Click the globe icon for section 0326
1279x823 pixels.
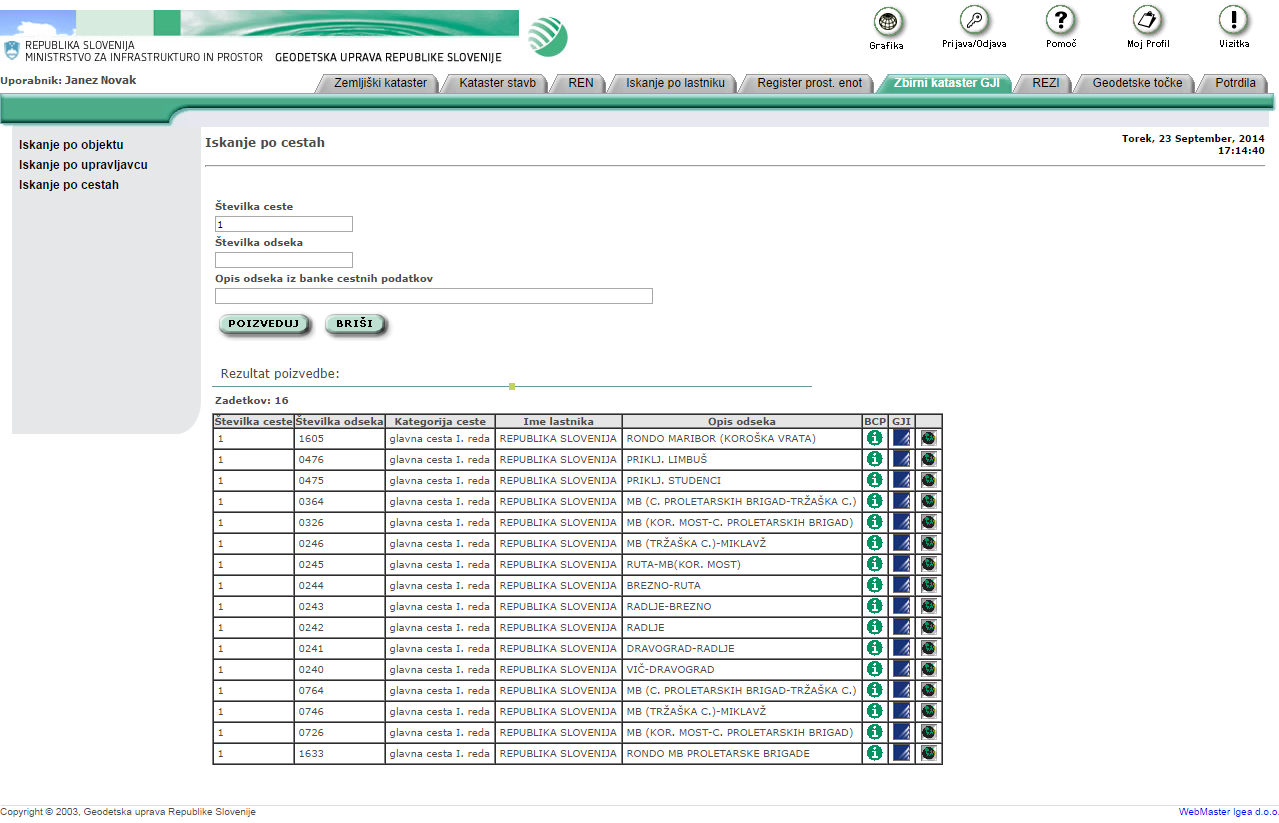[x=929, y=522]
